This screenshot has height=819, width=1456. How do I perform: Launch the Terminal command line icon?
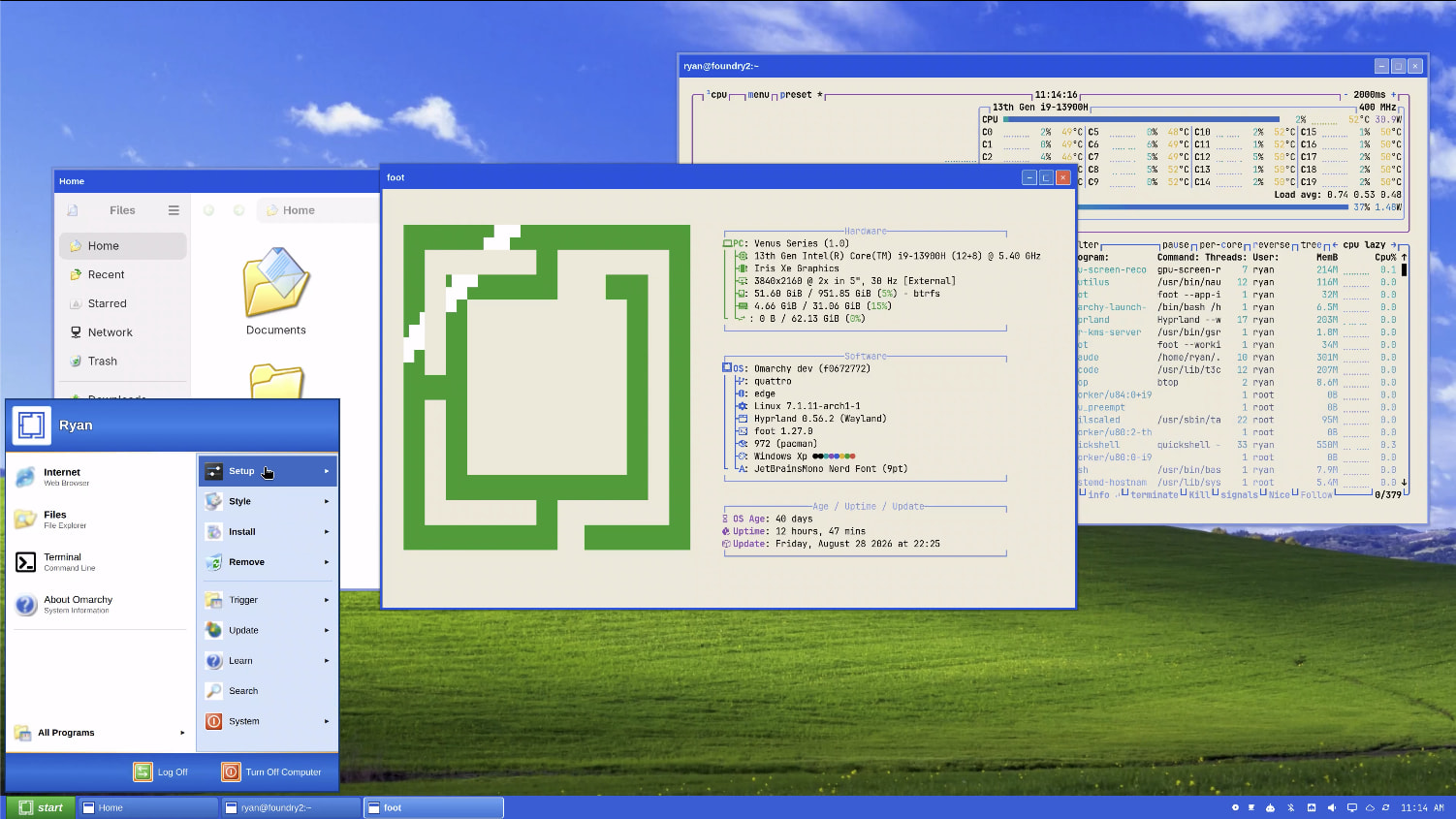25,562
